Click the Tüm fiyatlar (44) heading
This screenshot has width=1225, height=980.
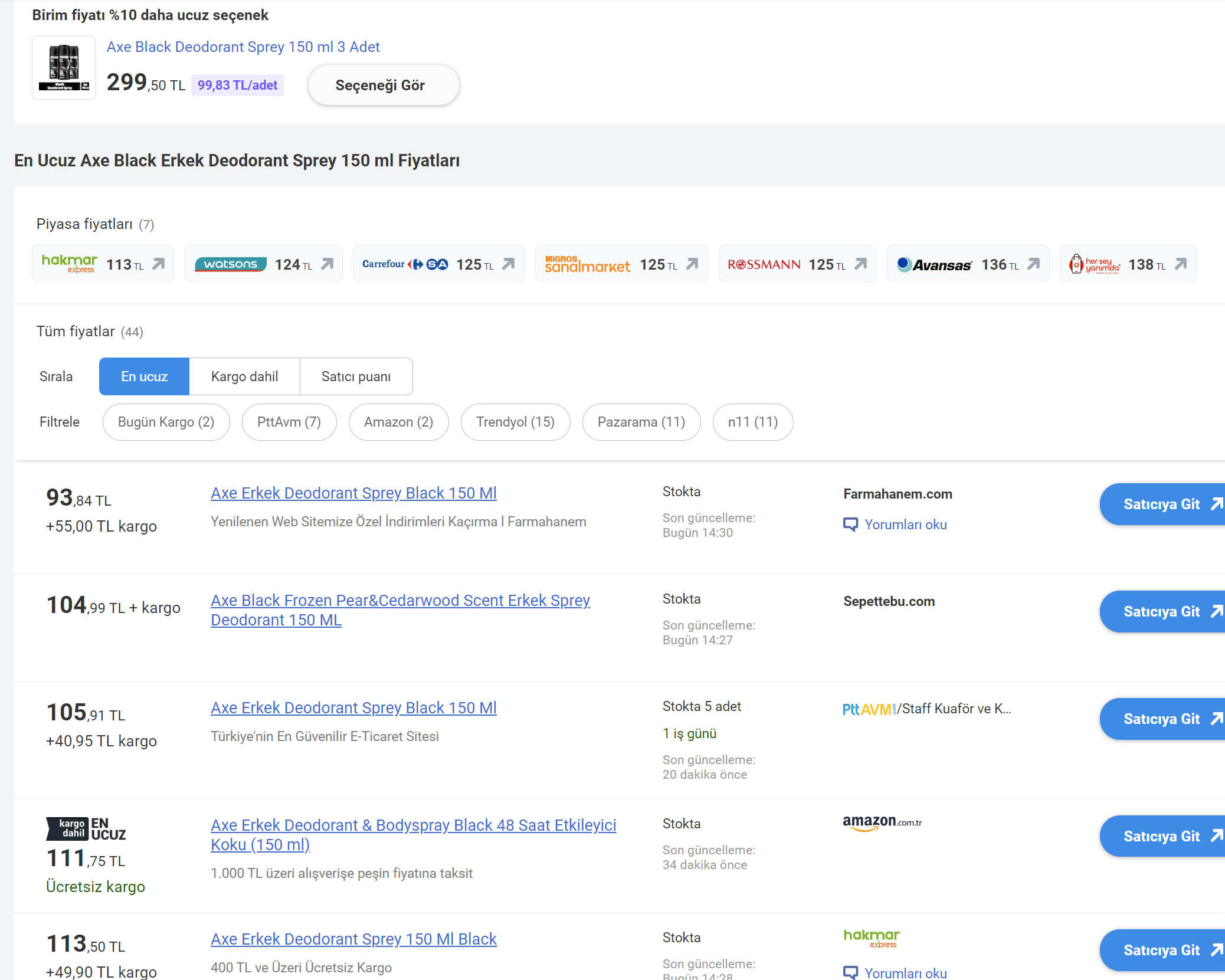point(90,332)
